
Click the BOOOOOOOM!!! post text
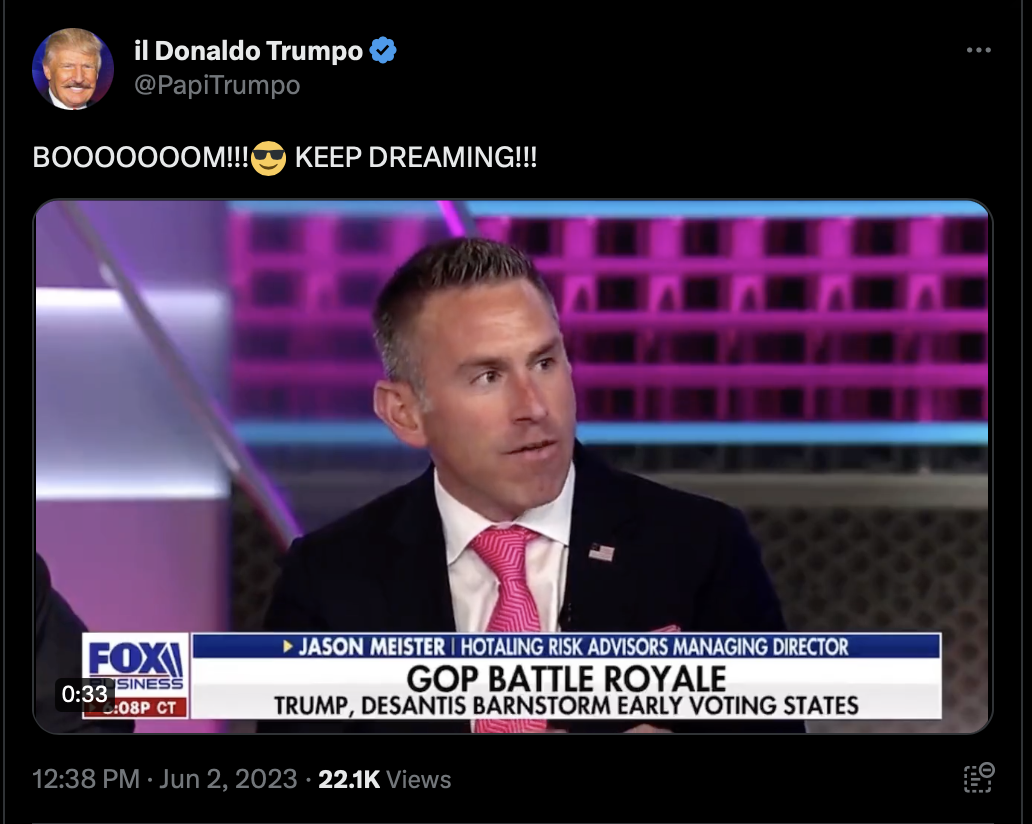click(141, 158)
